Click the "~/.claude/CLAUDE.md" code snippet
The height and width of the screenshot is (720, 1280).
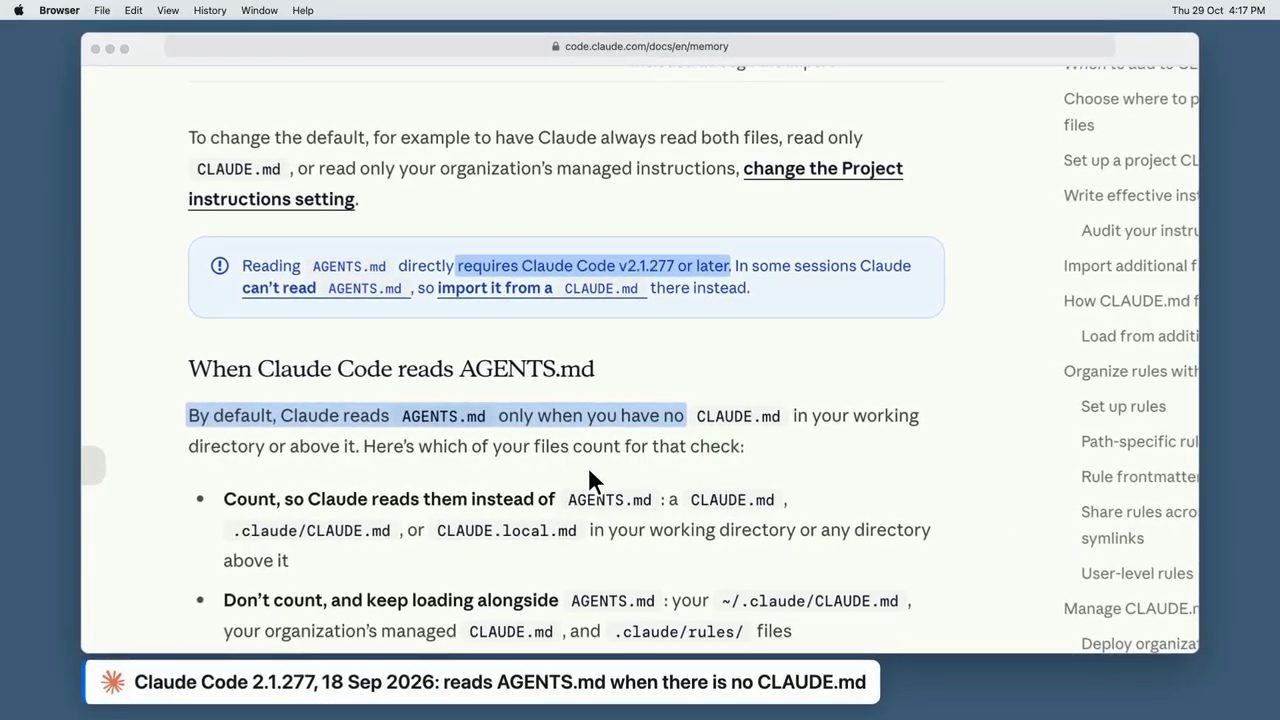810,601
